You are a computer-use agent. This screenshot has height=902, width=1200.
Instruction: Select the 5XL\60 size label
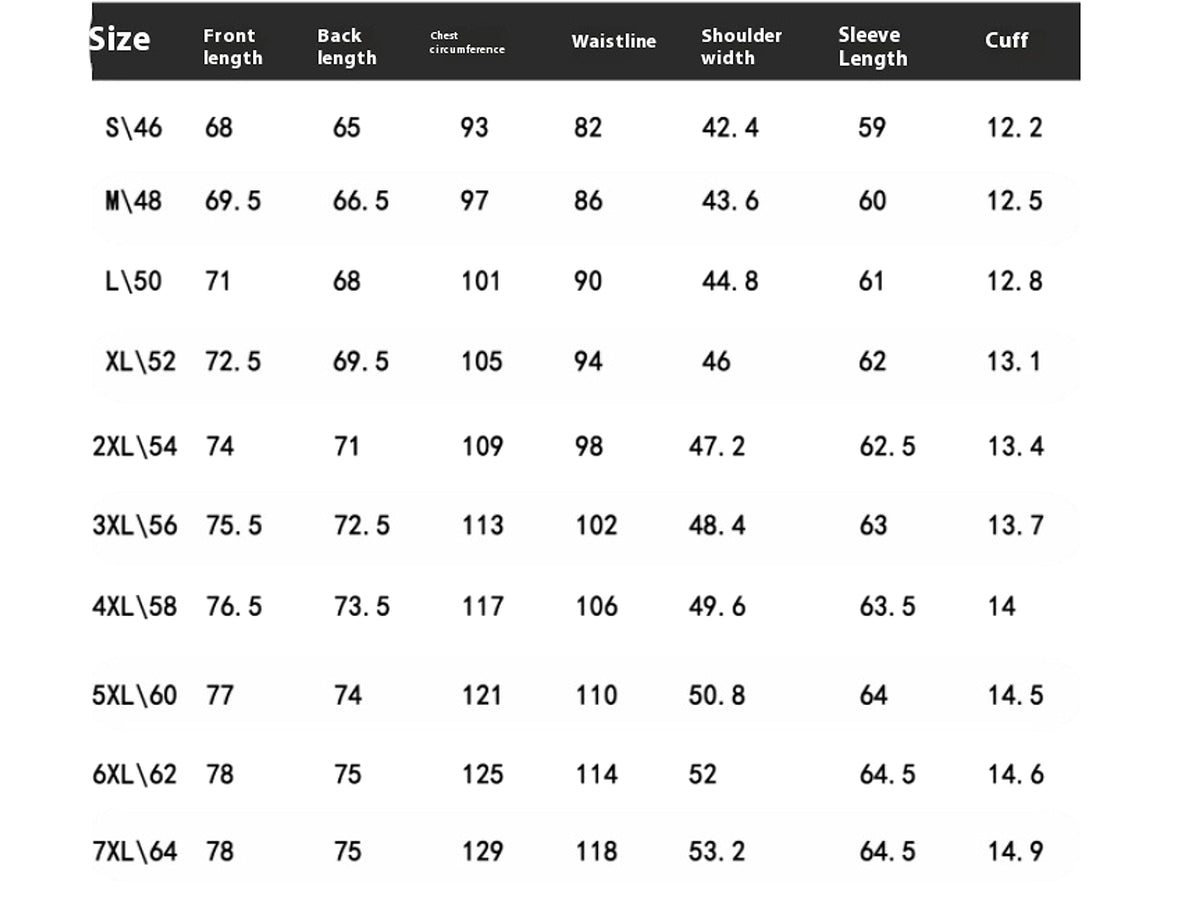click(135, 695)
